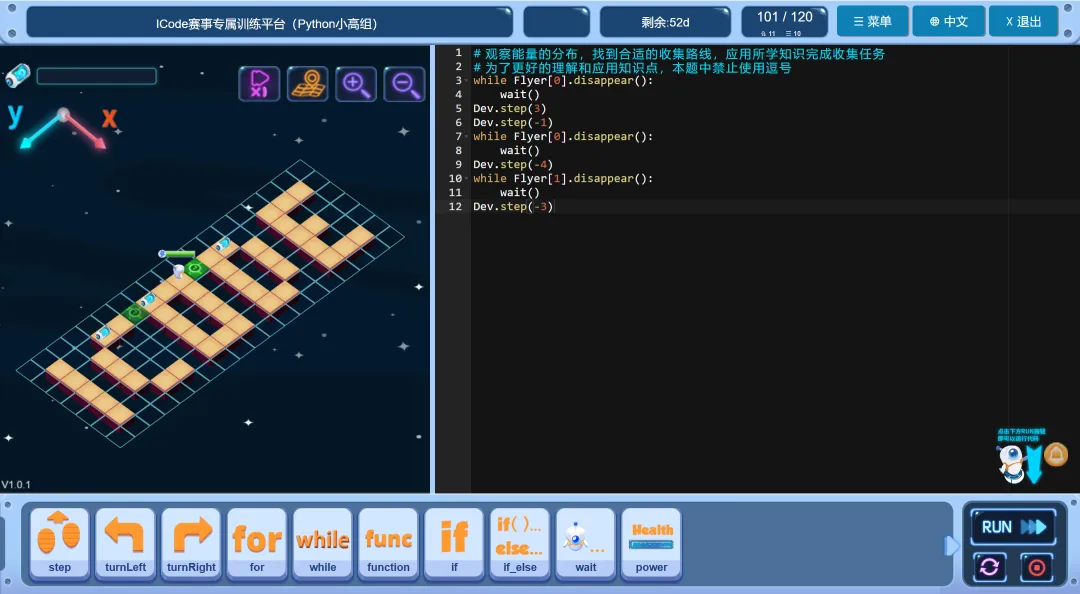Click the green flyer tile near robot
Image resolution: width=1080 pixels, height=594 pixels.
(x=195, y=268)
